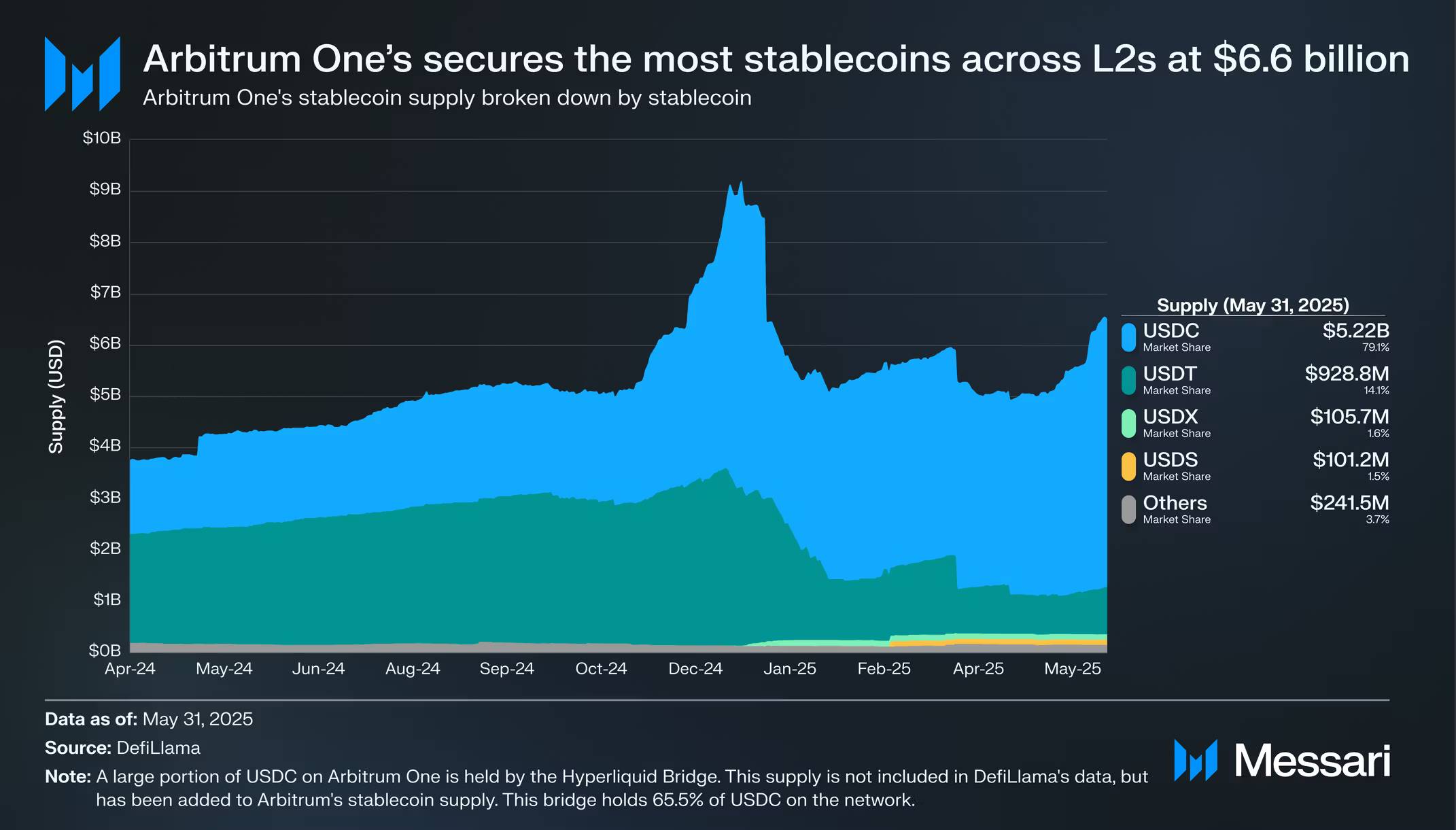Select the USDC legend label
Screen dimensions: 1456x830
point(1171,331)
